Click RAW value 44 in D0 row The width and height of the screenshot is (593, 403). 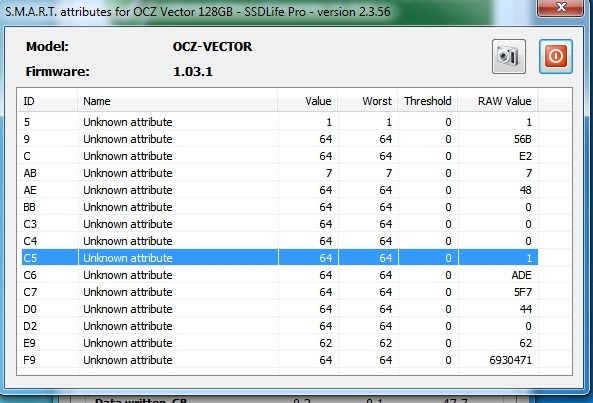point(525,309)
